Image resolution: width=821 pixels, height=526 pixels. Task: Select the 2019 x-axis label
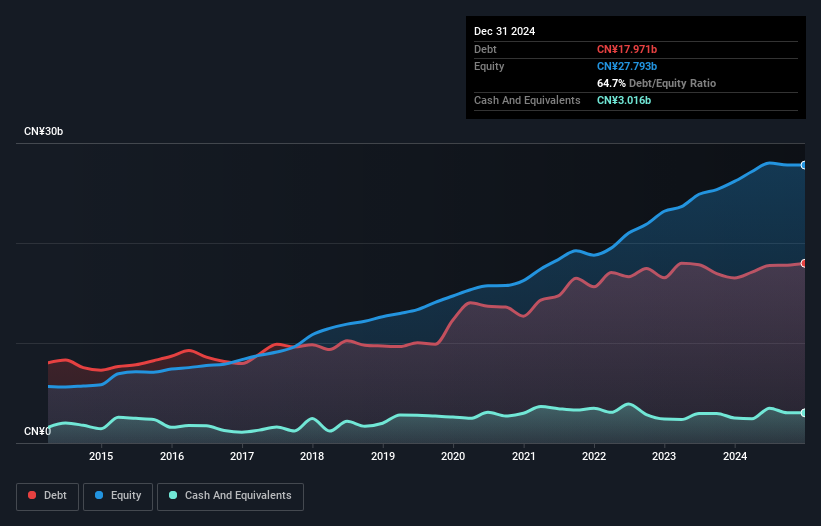pyautogui.click(x=383, y=456)
